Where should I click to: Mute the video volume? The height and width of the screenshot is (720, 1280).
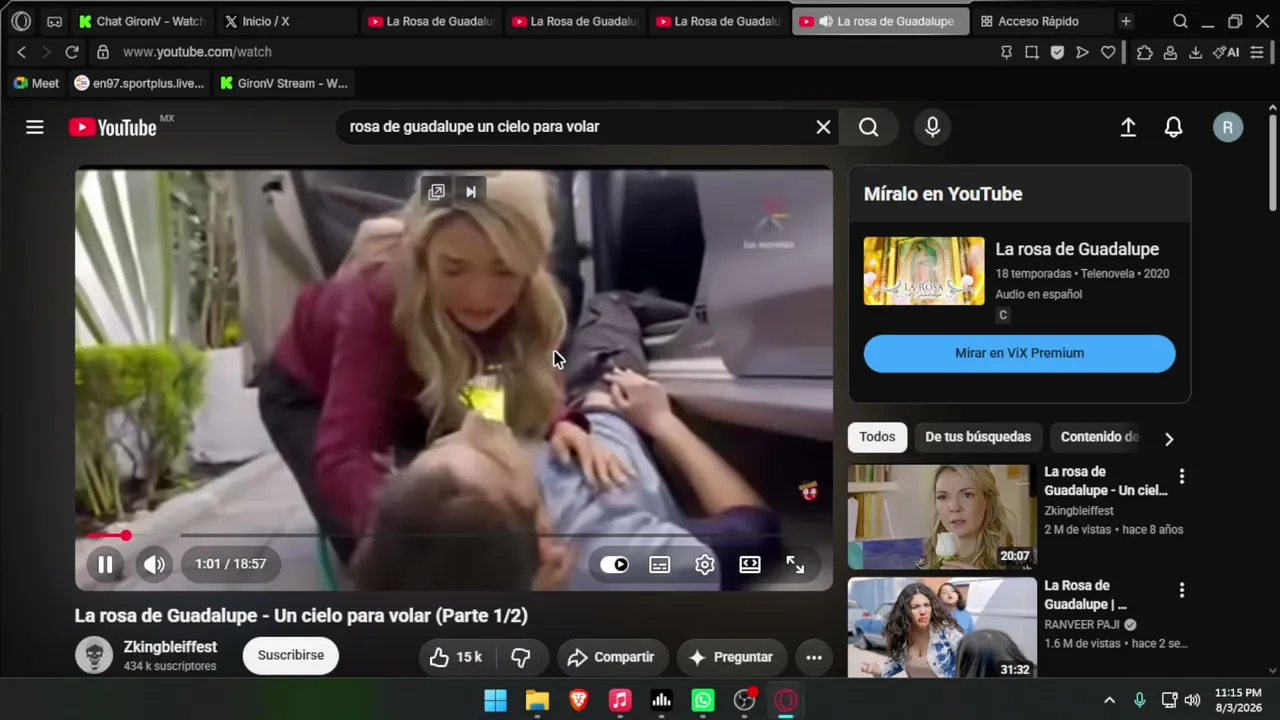(x=154, y=564)
